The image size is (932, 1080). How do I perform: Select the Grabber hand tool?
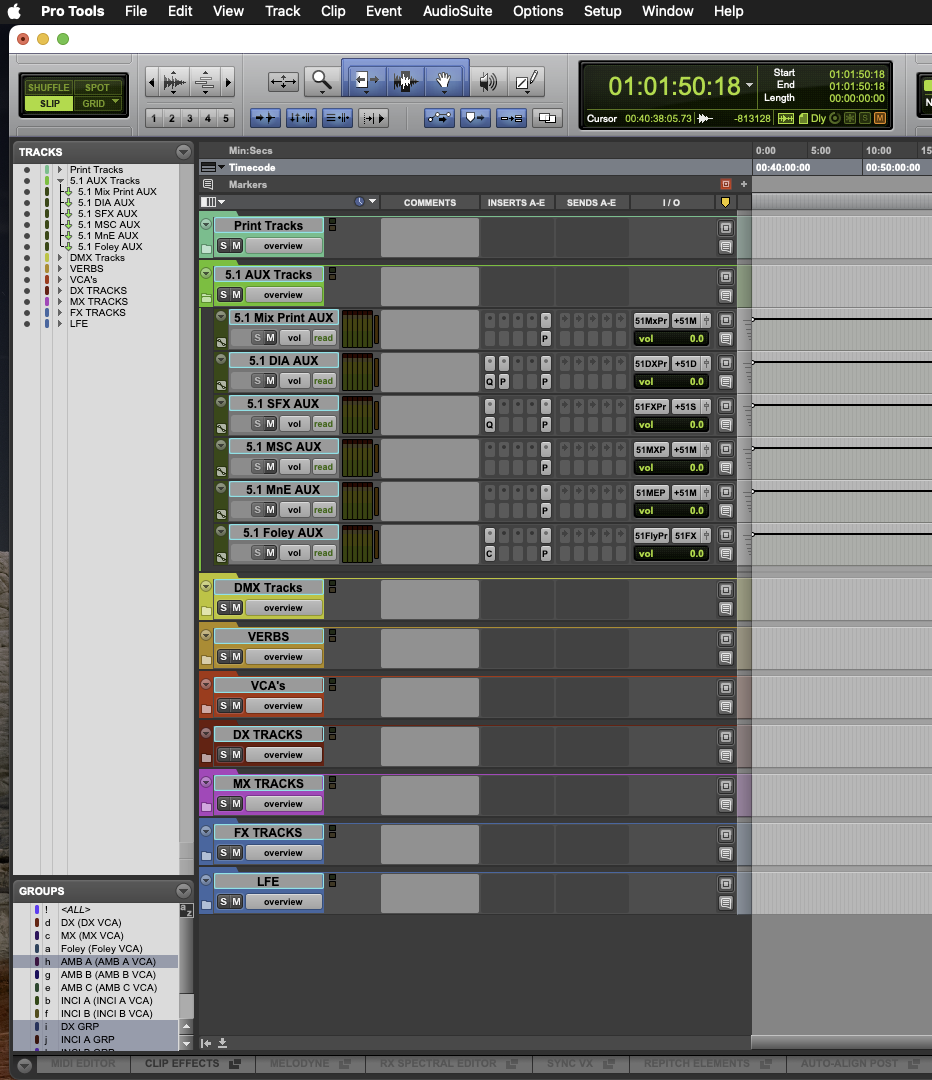[x=444, y=82]
